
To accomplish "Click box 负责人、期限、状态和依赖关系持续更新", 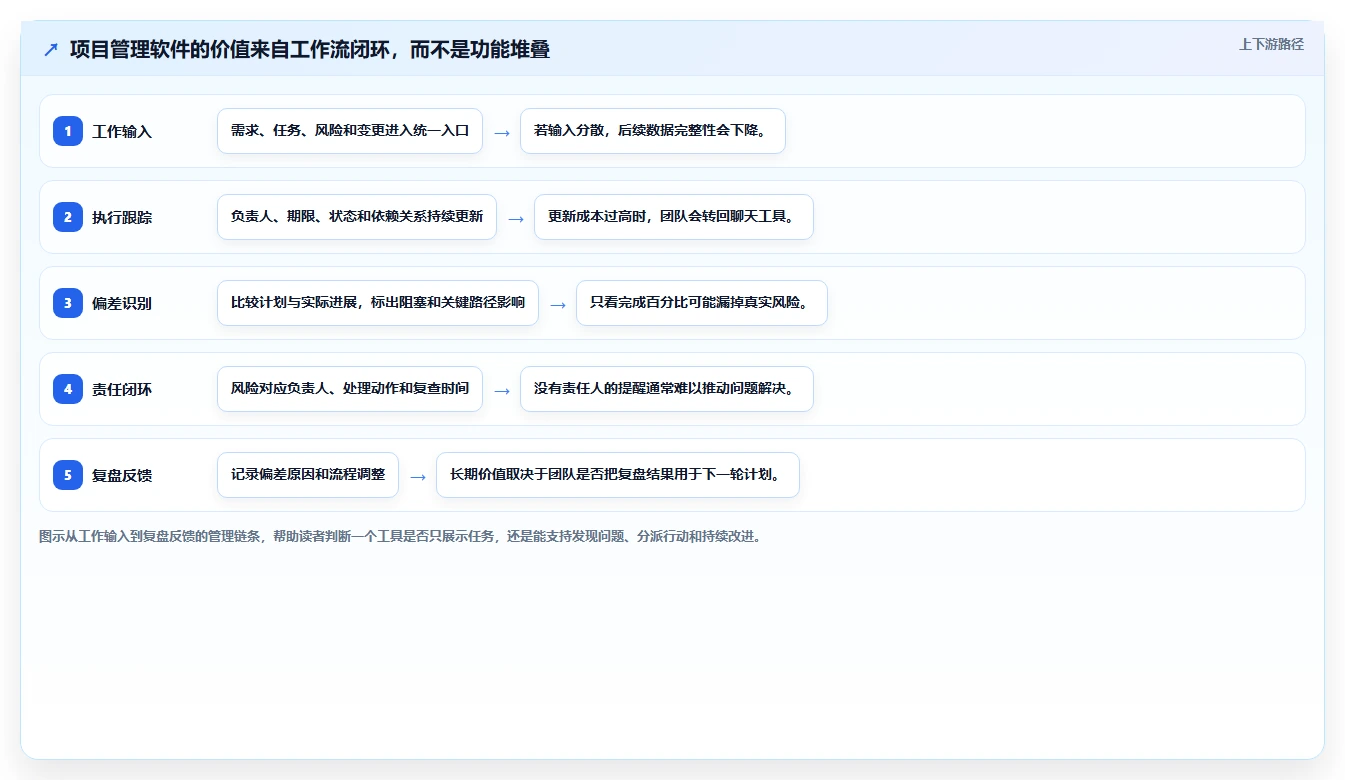I will coord(357,217).
